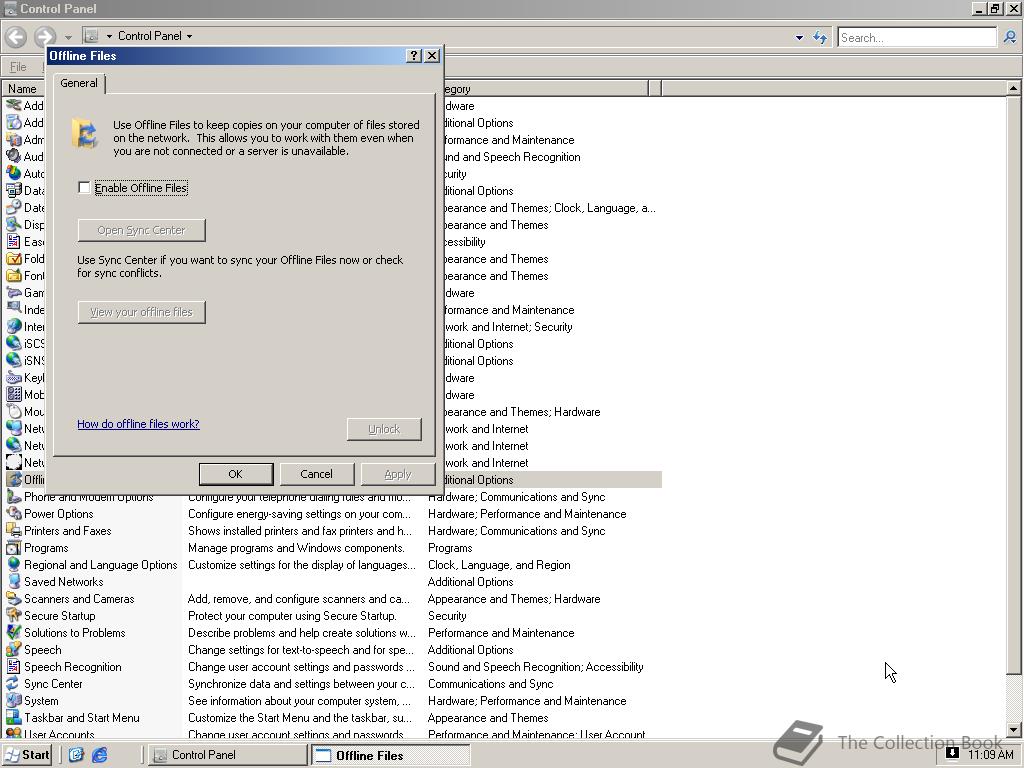
Task: Click 'Protect your computer using Secure Startup.' text
Action: click(292, 616)
